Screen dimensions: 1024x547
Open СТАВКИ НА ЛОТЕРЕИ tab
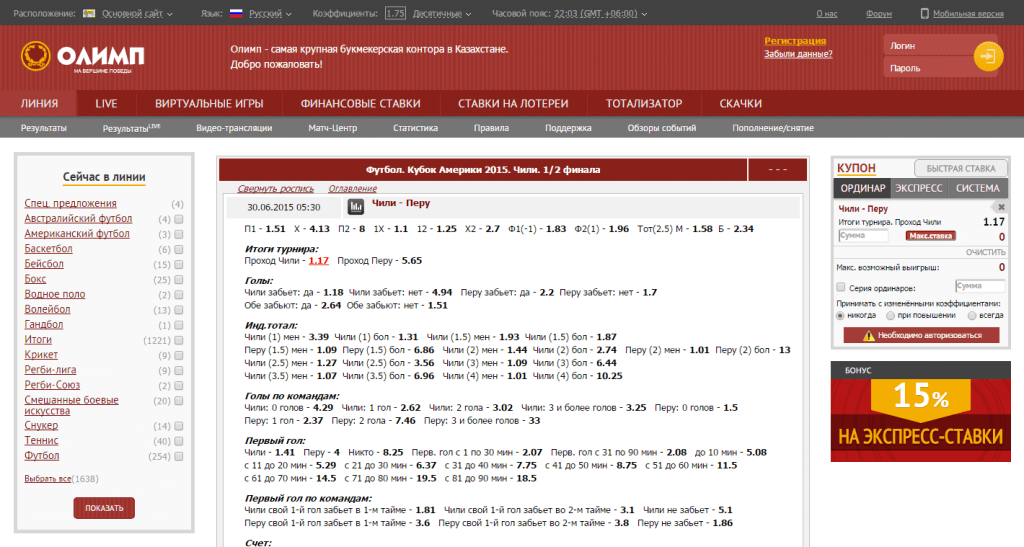coord(513,103)
